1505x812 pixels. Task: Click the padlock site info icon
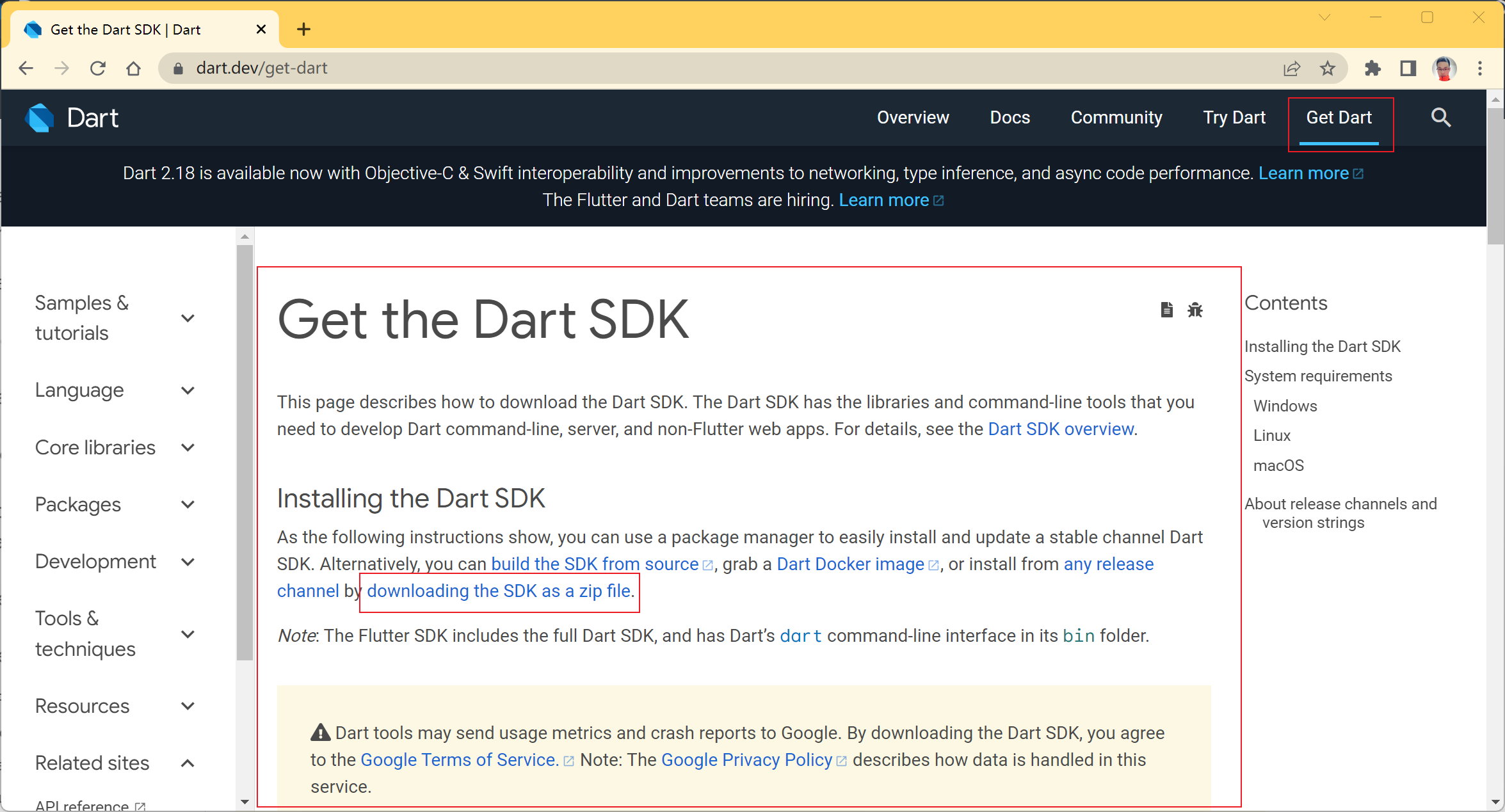point(178,68)
